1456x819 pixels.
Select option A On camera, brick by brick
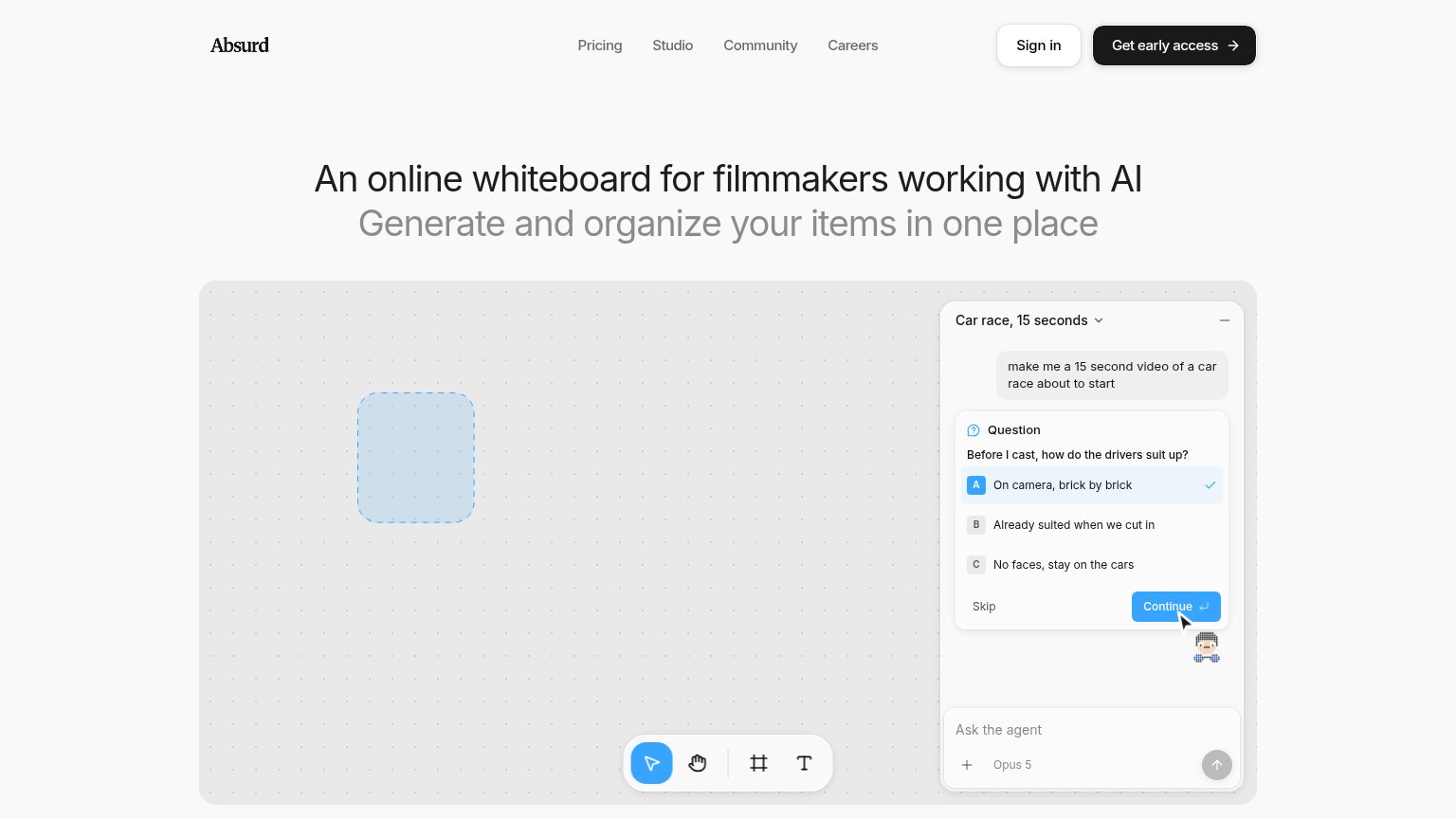pos(1092,485)
